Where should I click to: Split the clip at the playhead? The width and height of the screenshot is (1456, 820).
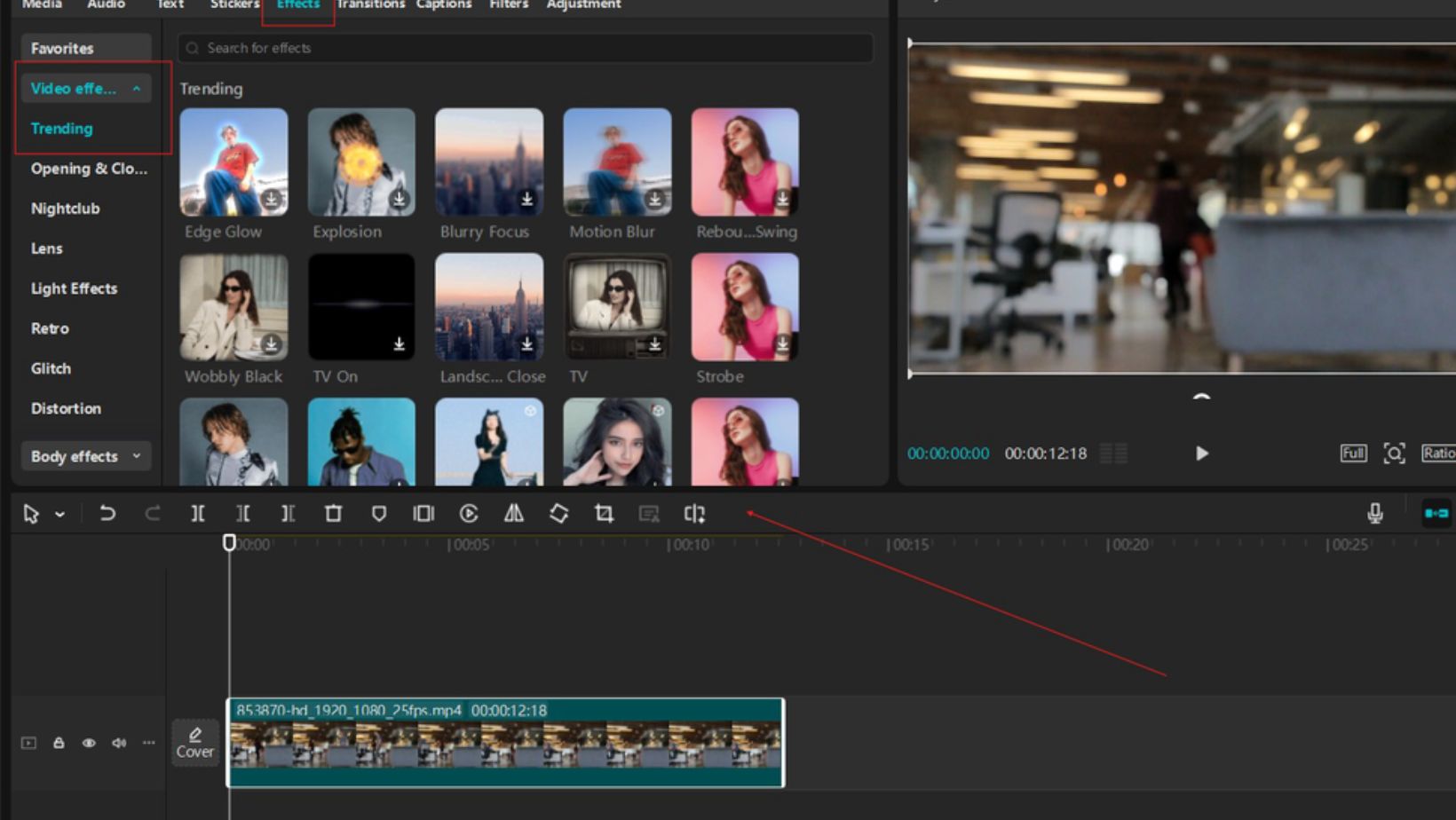pos(198,514)
